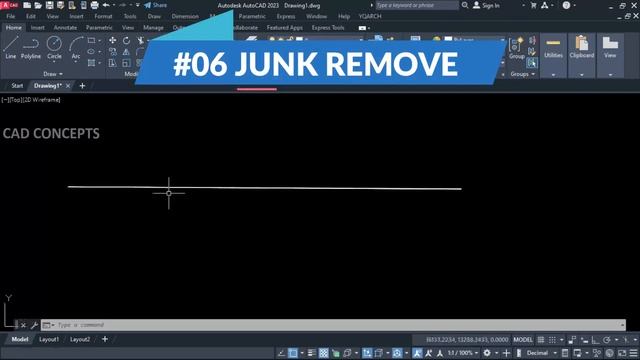Screen dimensions: 640x360
Task: Open the Dimension menu
Action: click(x=185, y=16)
